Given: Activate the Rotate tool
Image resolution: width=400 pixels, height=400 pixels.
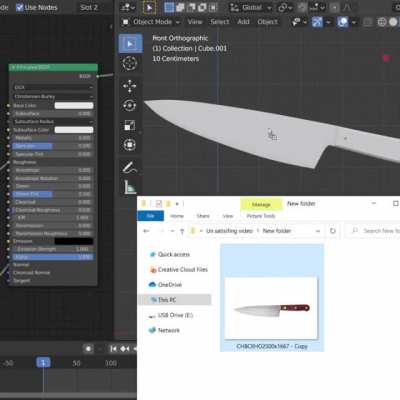Looking at the screenshot, I should click(x=130, y=106).
